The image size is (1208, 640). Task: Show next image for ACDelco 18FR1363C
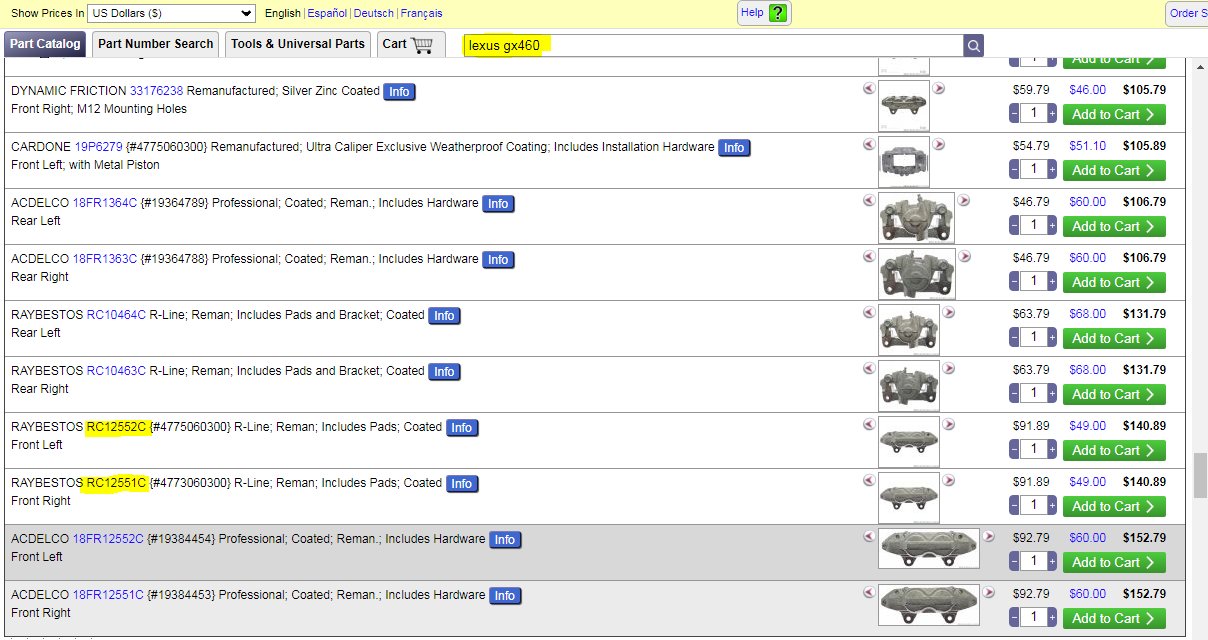pyautogui.click(x=964, y=256)
